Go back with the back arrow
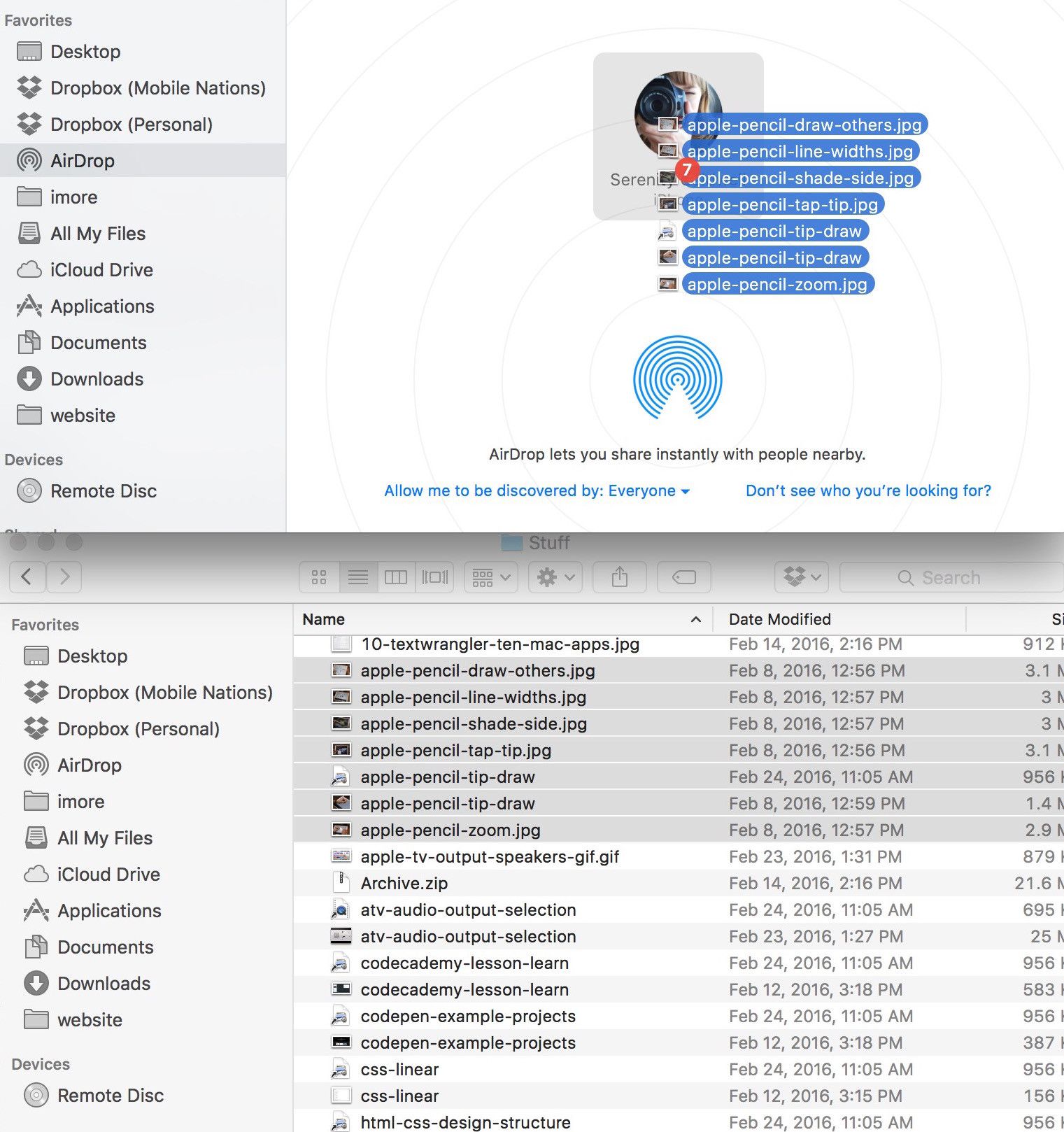The image size is (1064, 1132). coord(27,576)
